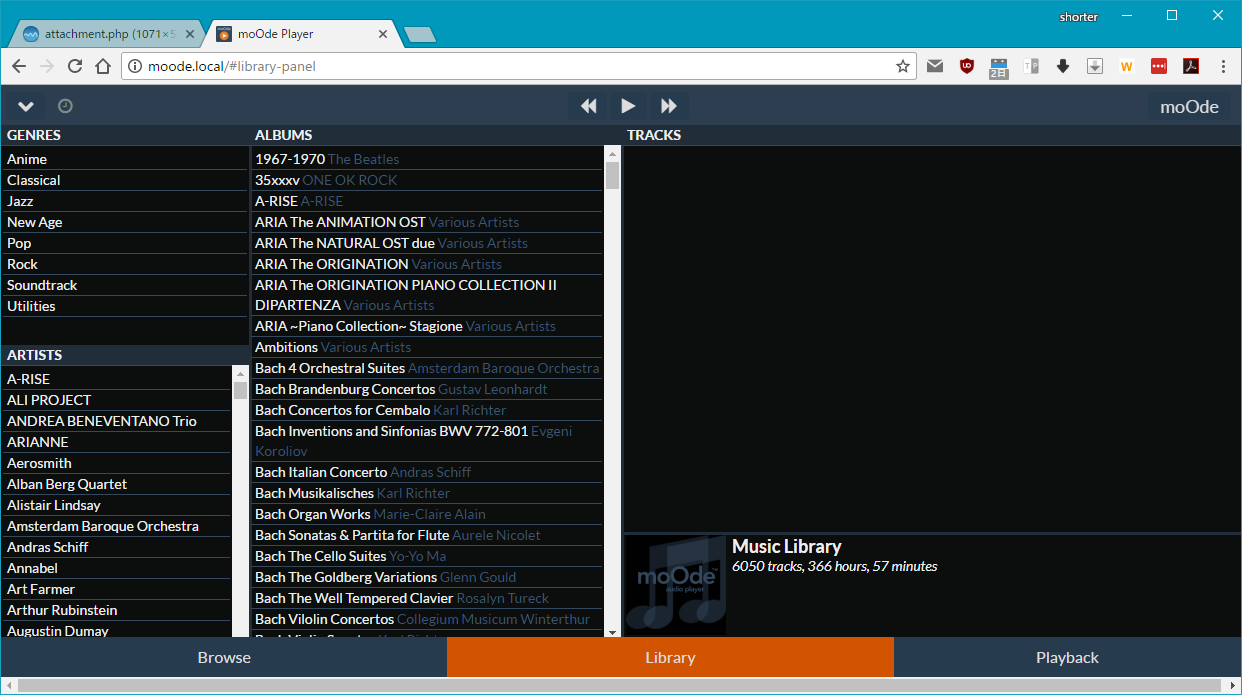This screenshot has height=695, width=1242.
Task: Click the horizontal page scrollbar at bottom
Action: (x=620, y=686)
